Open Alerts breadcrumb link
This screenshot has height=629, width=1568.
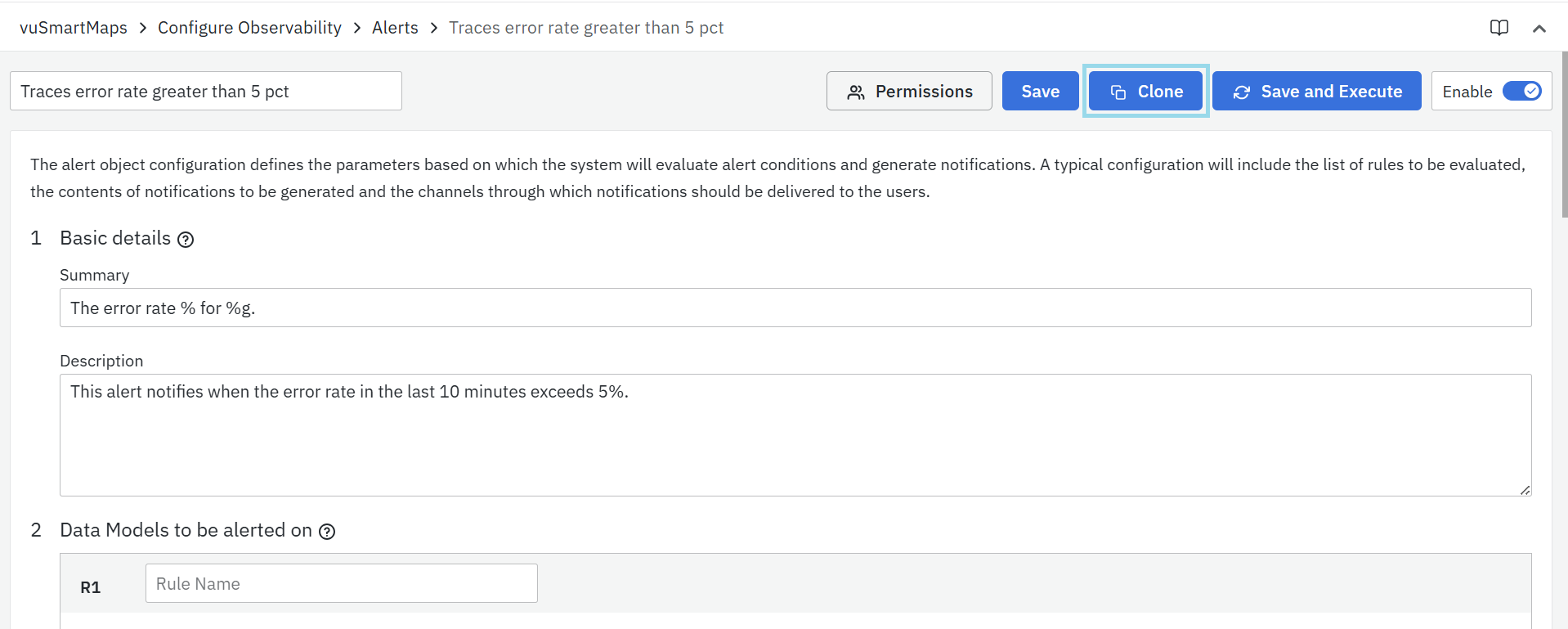(x=395, y=28)
